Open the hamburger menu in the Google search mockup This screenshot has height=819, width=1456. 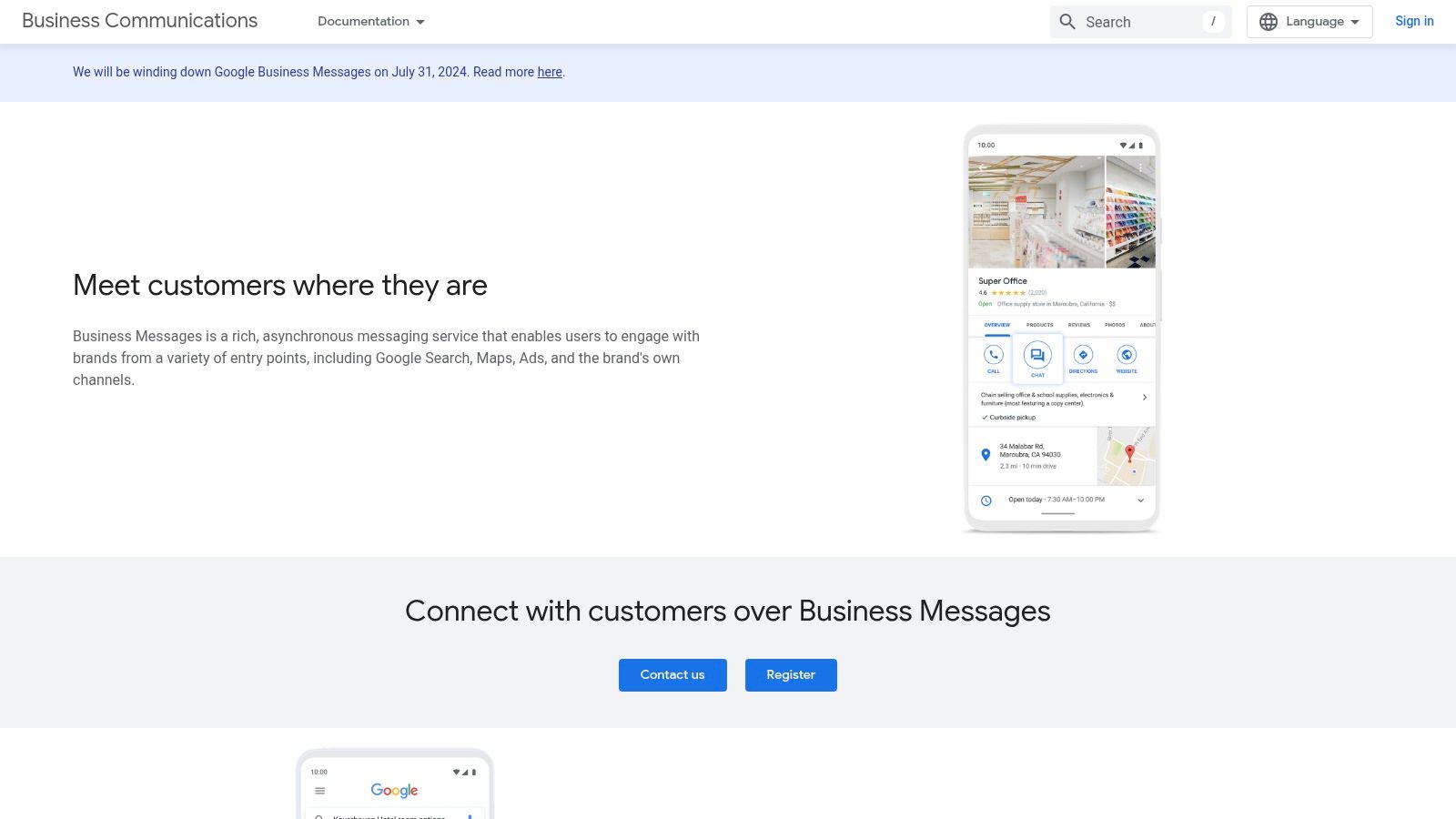coord(319,791)
